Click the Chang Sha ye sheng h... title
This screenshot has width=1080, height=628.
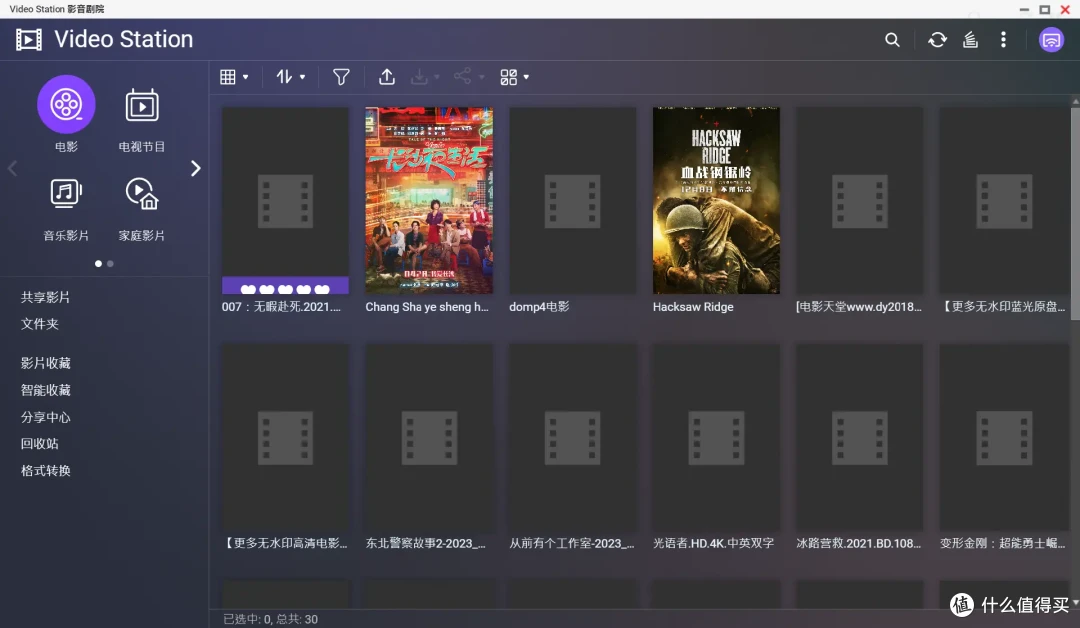tap(427, 307)
